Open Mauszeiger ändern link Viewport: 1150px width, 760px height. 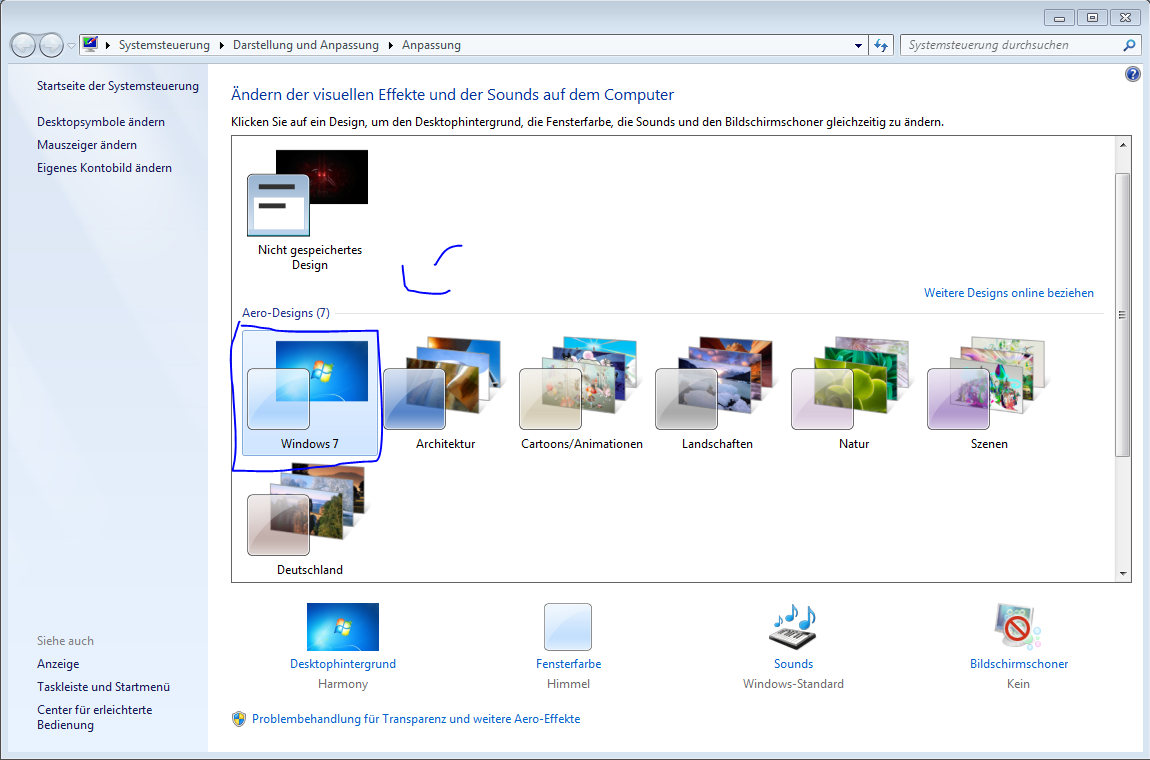(87, 145)
